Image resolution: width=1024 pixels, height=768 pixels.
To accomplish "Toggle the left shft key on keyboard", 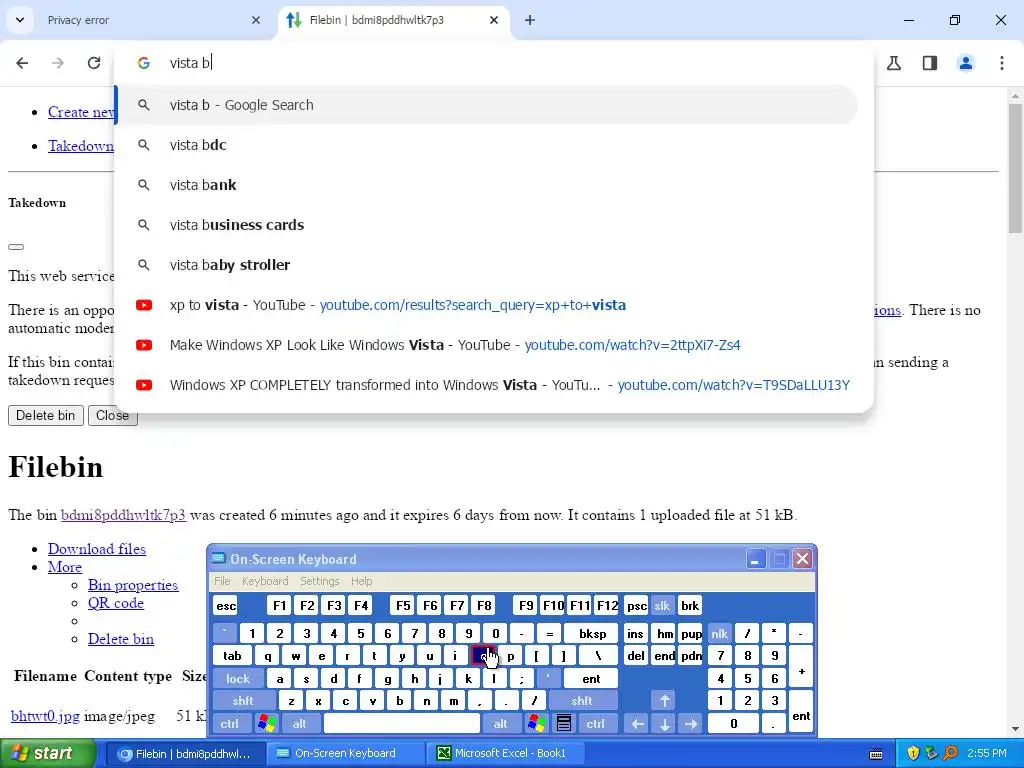I will 243,701.
